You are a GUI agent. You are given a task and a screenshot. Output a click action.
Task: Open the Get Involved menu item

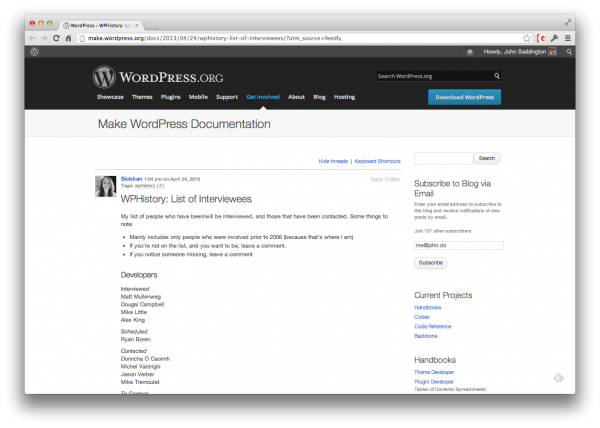[x=263, y=97]
